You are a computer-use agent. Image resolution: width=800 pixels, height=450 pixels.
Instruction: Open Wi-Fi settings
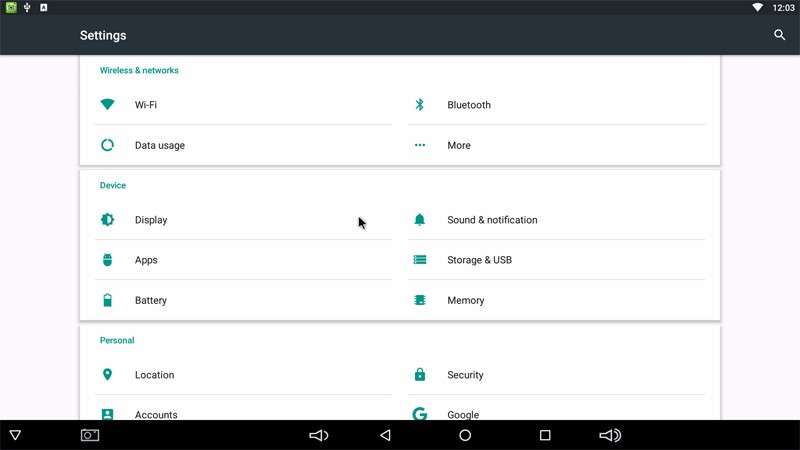[x=145, y=105]
